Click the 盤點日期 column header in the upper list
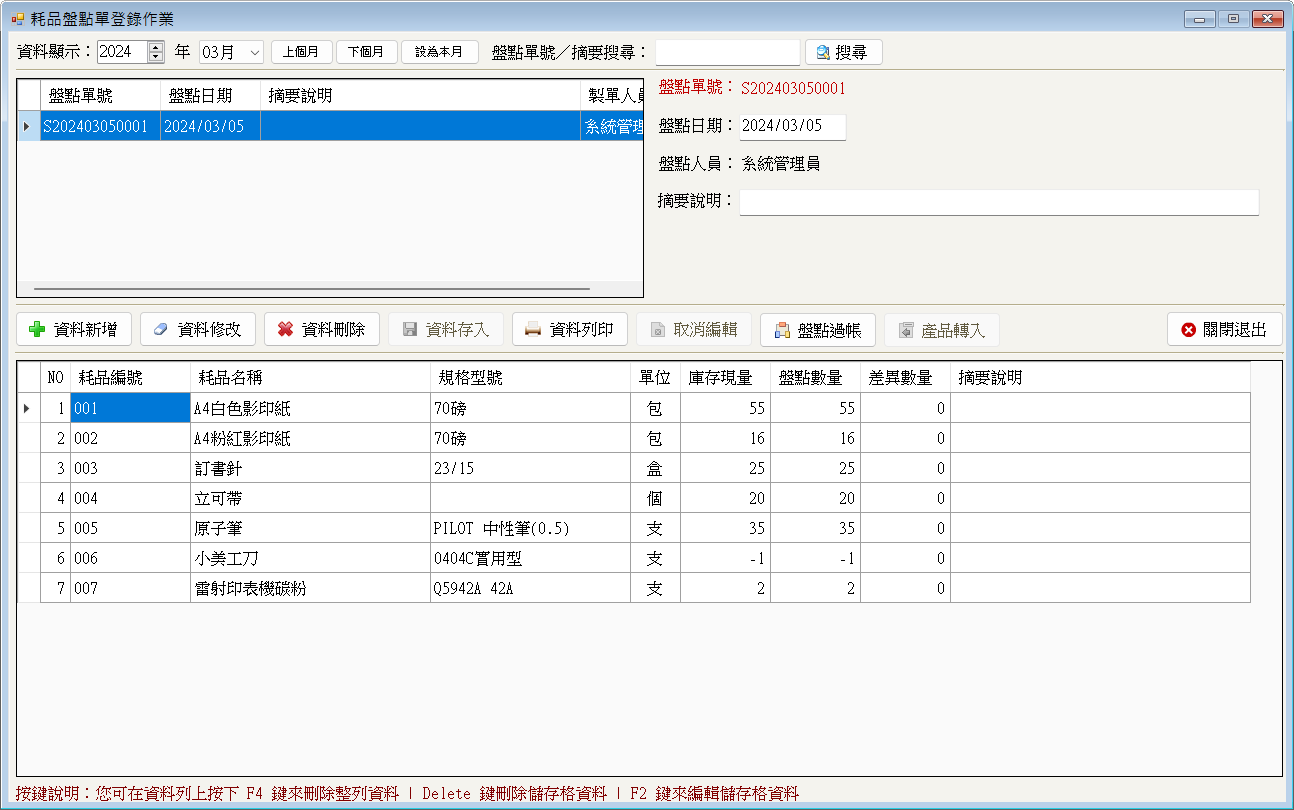This screenshot has height=810, width=1294. [210, 96]
